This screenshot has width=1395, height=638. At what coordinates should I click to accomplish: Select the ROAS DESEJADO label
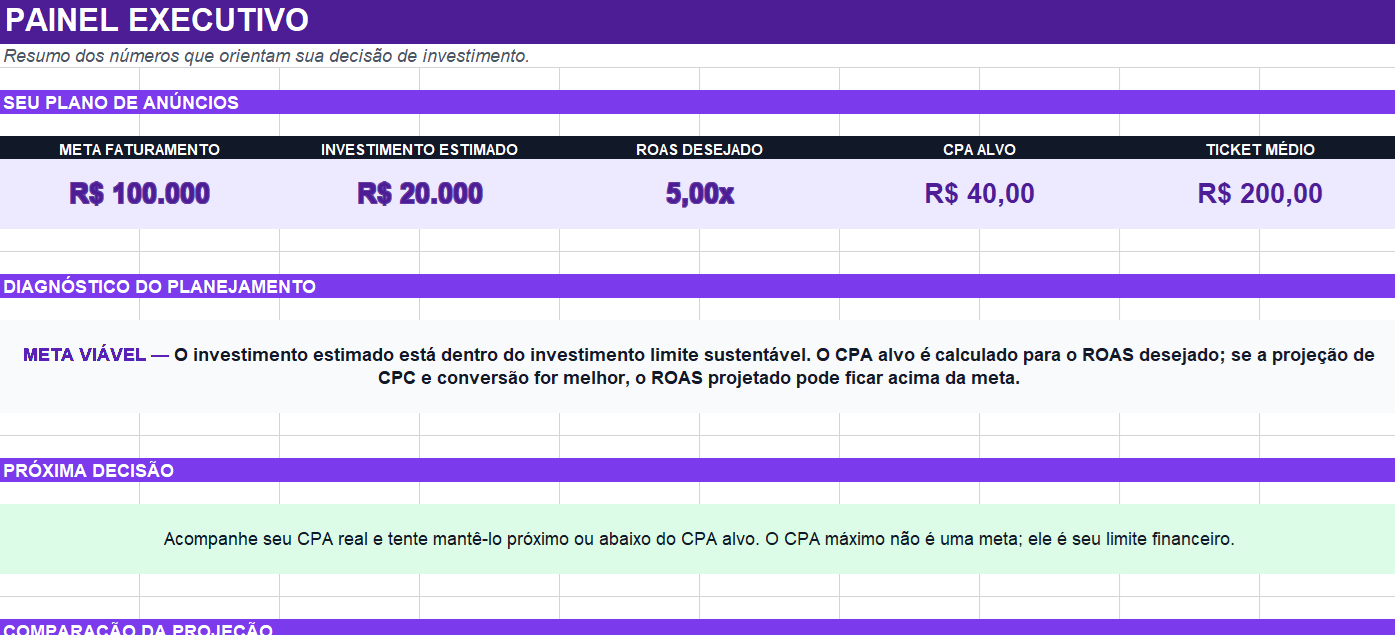click(699, 149)
